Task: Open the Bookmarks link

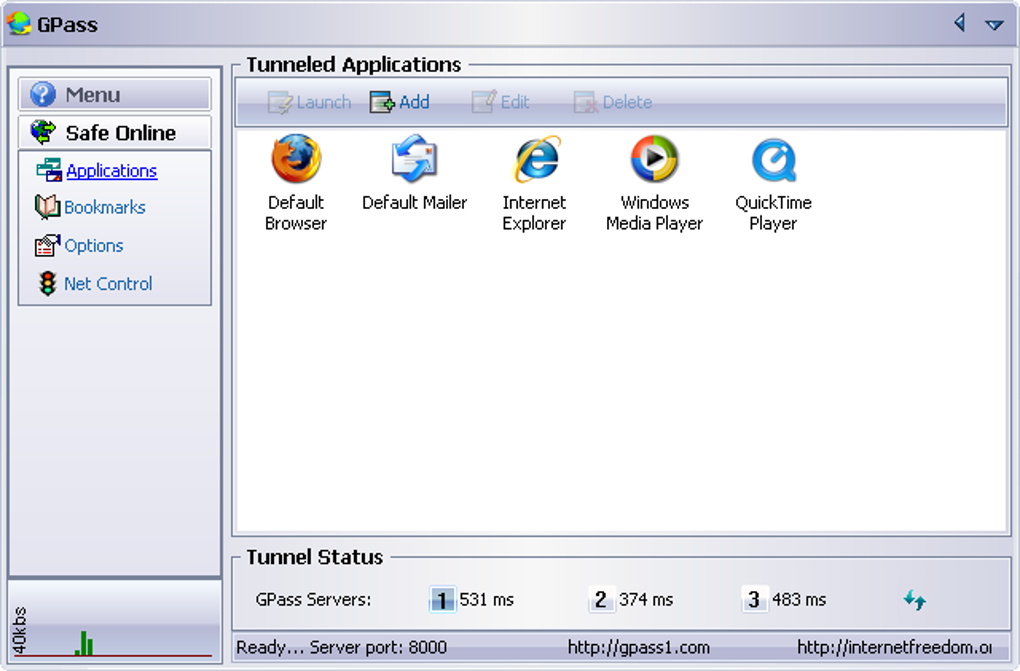Action: pyautogui.click(x=105, y=207)
